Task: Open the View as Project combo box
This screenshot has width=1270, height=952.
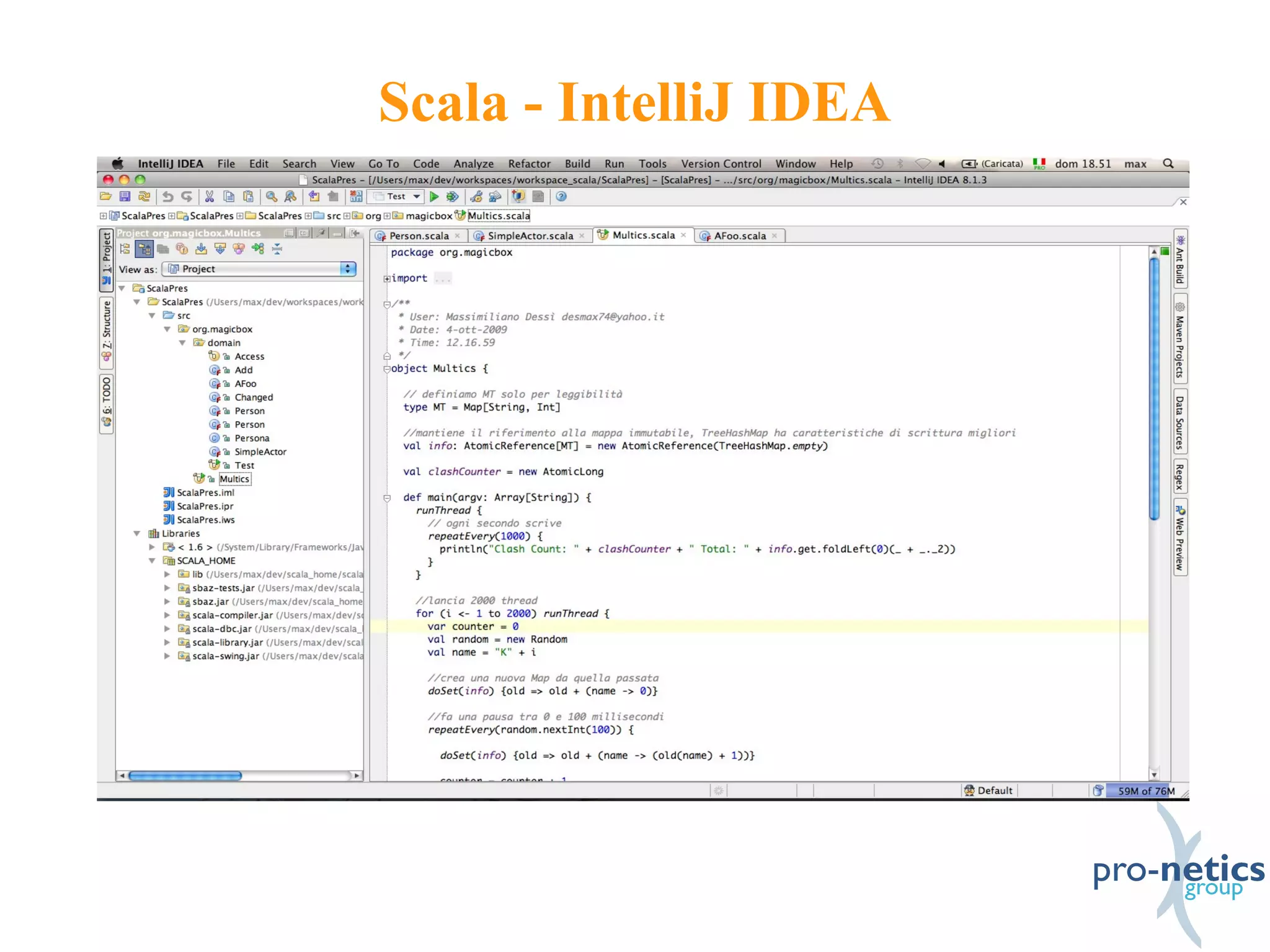Action: click(x=259, y=269)
